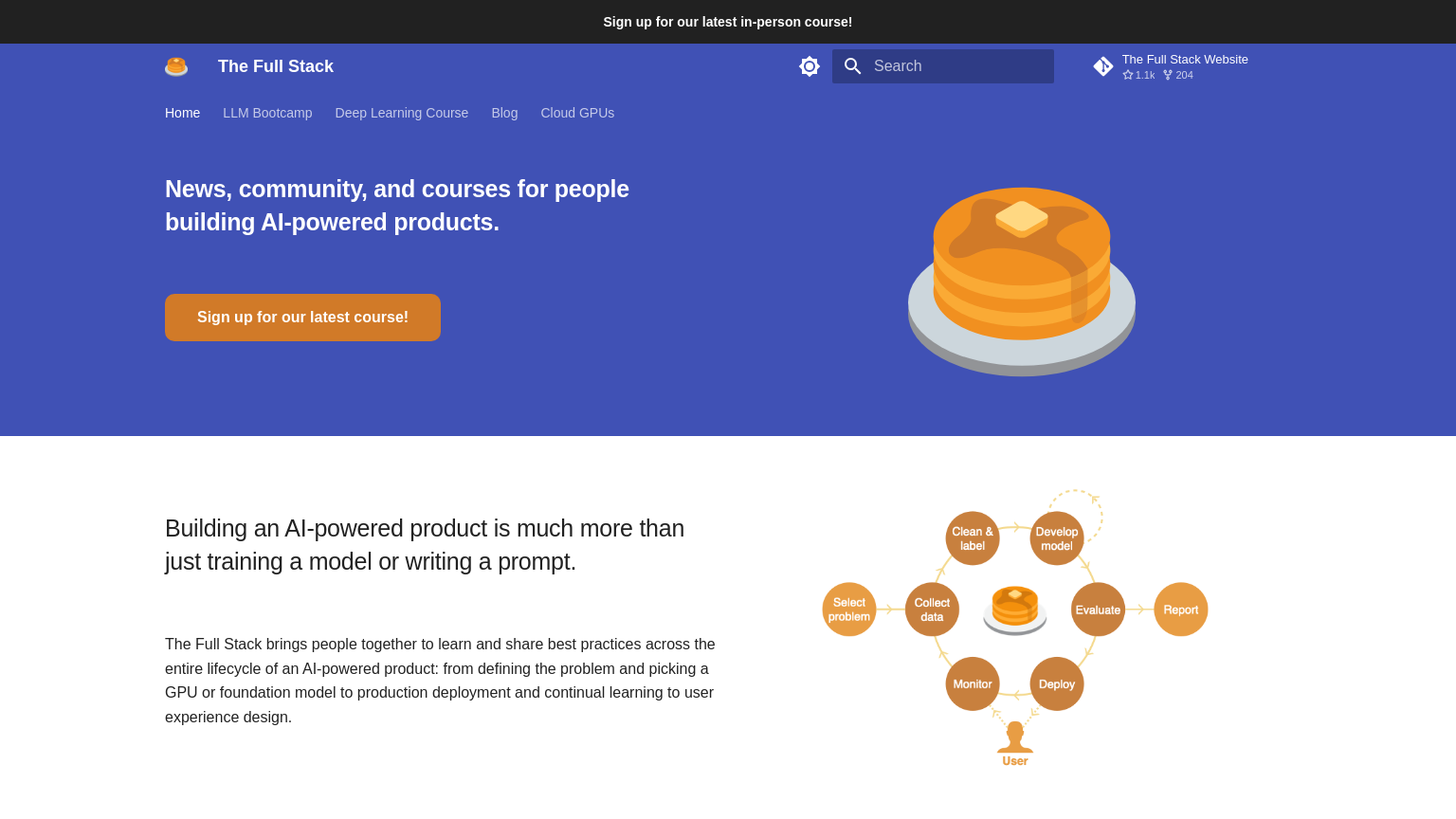The width and height of the screenshot is (1456, 819).
Task: Click the Report circle in lifecycle diagram
Action: (x=1181, y=610)
